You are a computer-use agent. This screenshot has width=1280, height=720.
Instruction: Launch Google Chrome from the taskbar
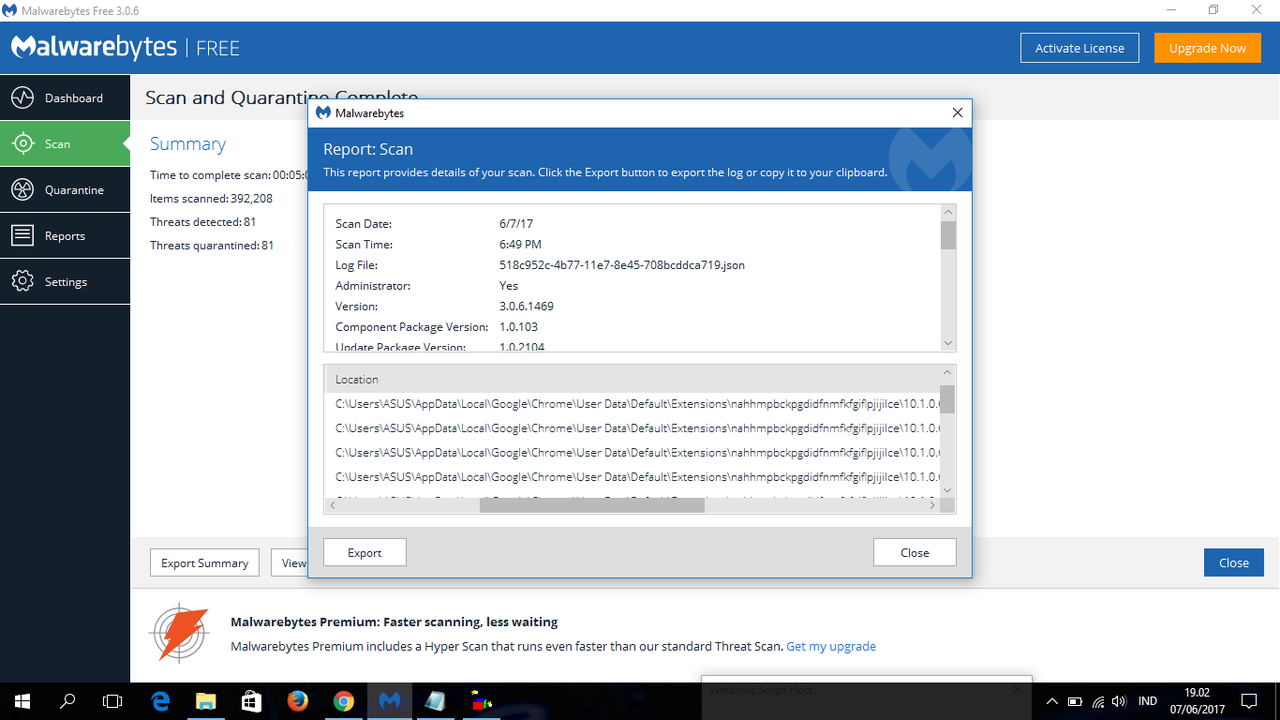click(343, 701)
